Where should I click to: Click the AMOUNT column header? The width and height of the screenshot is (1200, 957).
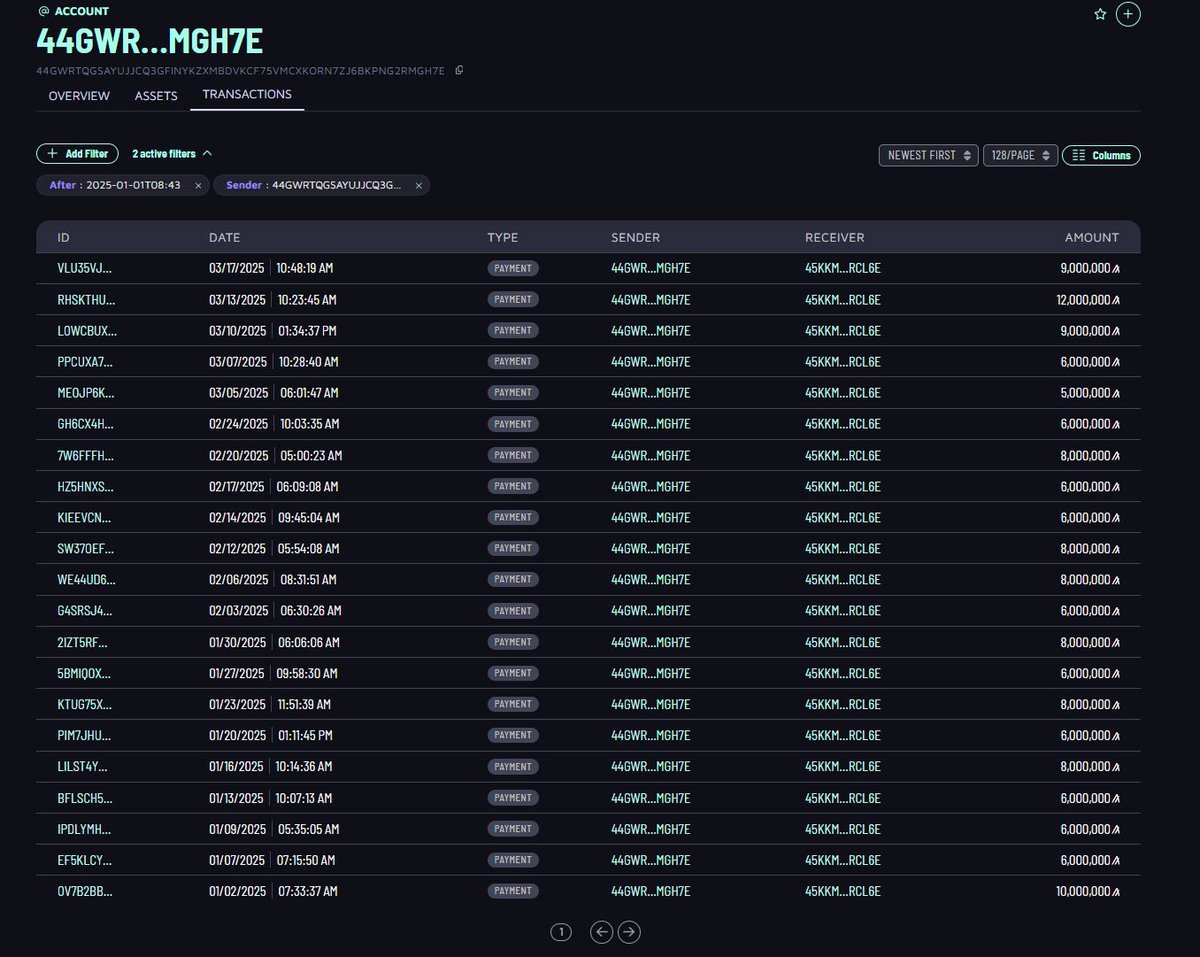coord(1092,237)
